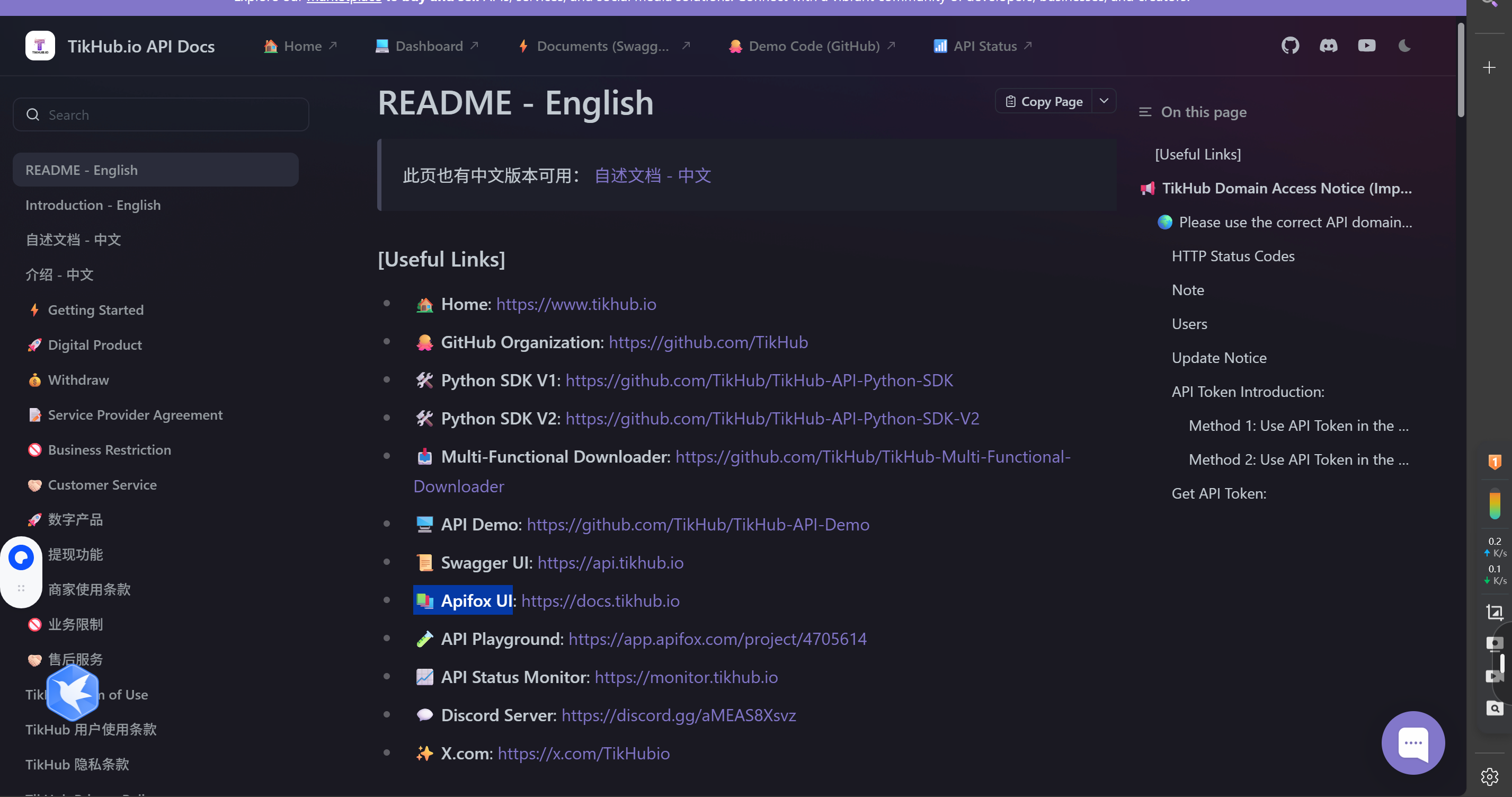Jump to Update Notice section
Viewport: 1512px width, 797px height.
1219,358
